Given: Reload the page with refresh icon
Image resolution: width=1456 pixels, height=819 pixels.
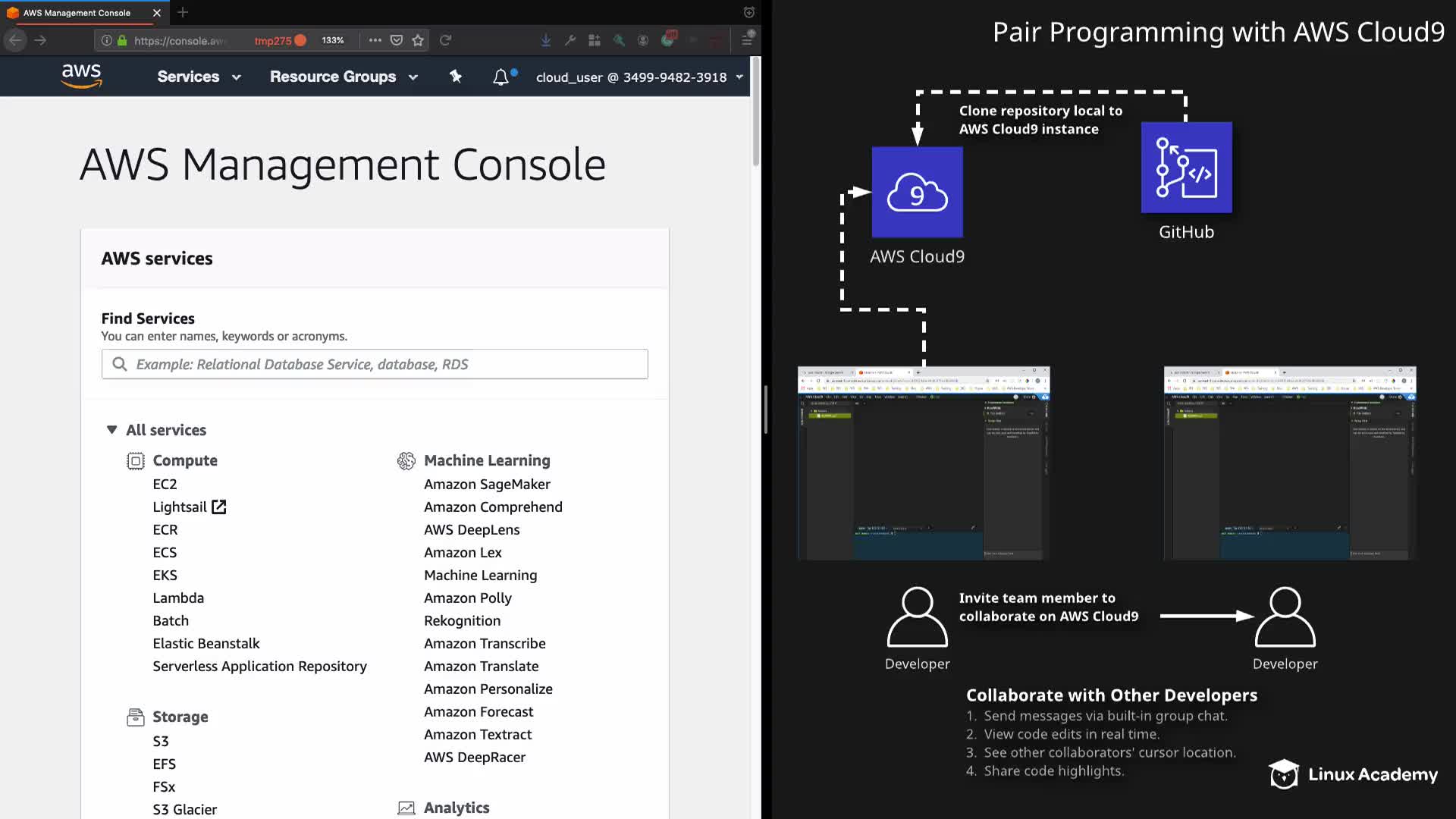Looking at the screenshot, I should (x=446, y=40).
